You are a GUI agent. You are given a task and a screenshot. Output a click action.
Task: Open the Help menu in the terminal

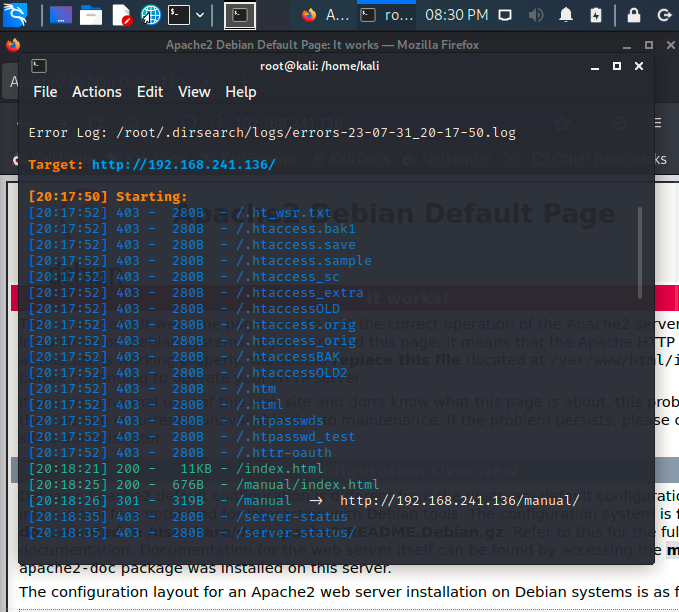(241, 92)
